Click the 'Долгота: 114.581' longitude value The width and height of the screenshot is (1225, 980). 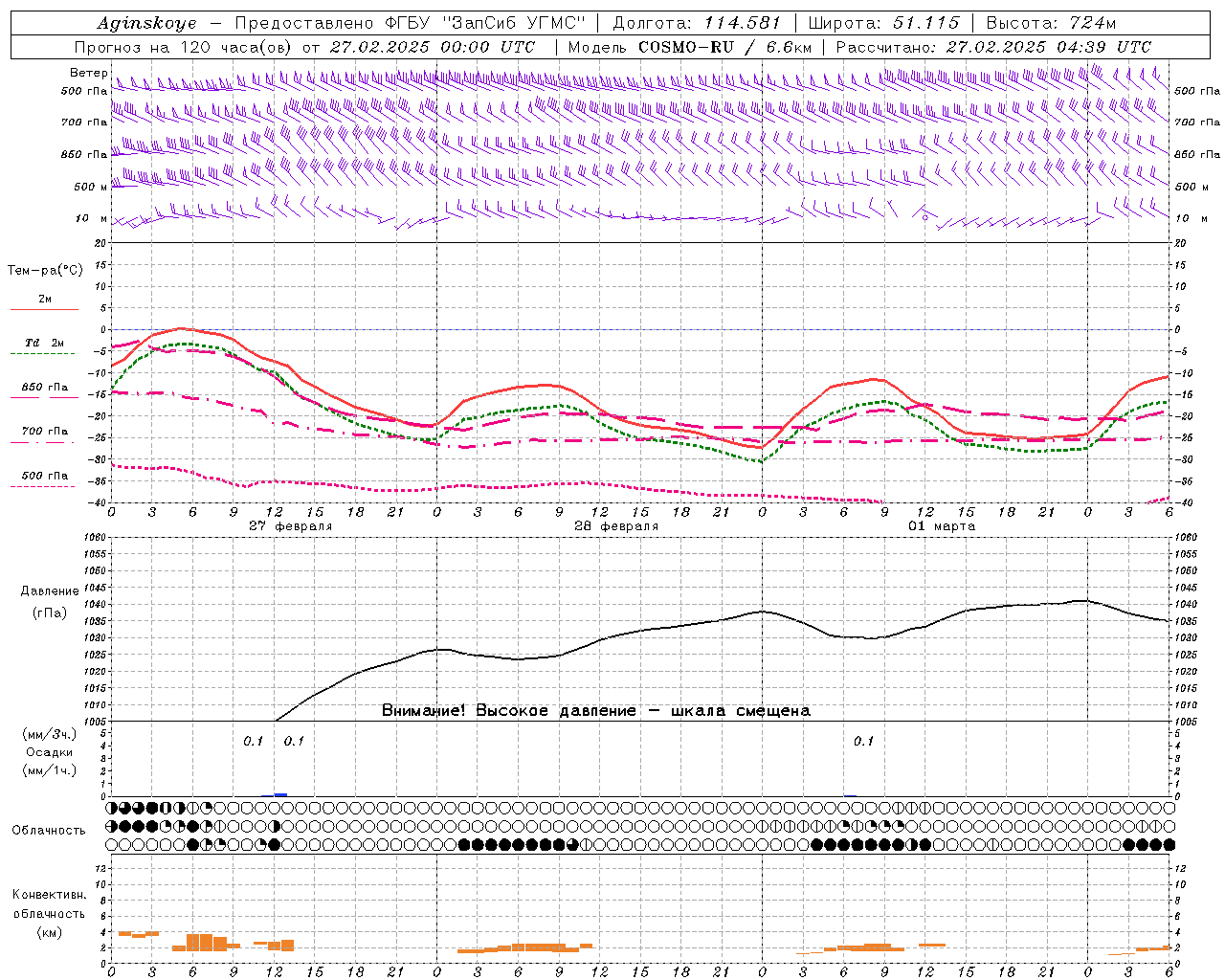(x=697, y=23)
